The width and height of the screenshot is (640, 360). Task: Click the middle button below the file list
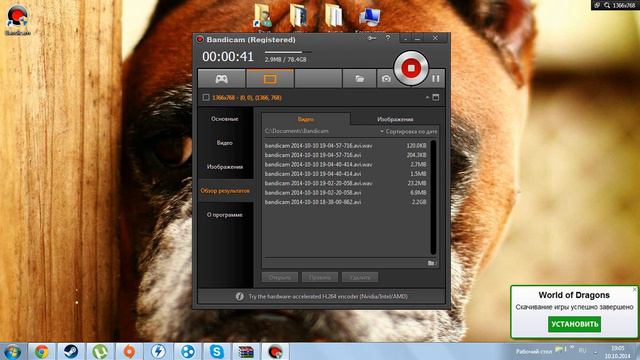click(x=320, y=278)
